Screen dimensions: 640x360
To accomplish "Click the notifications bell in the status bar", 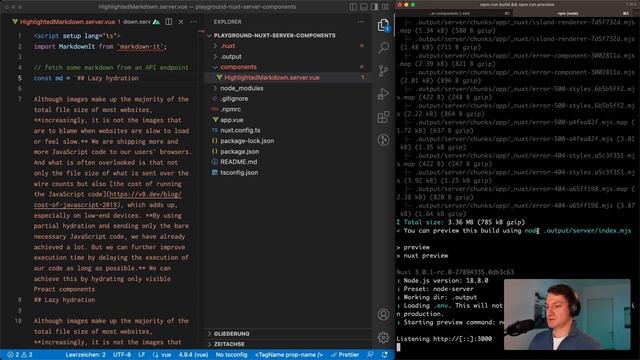I will pos(384,355).
